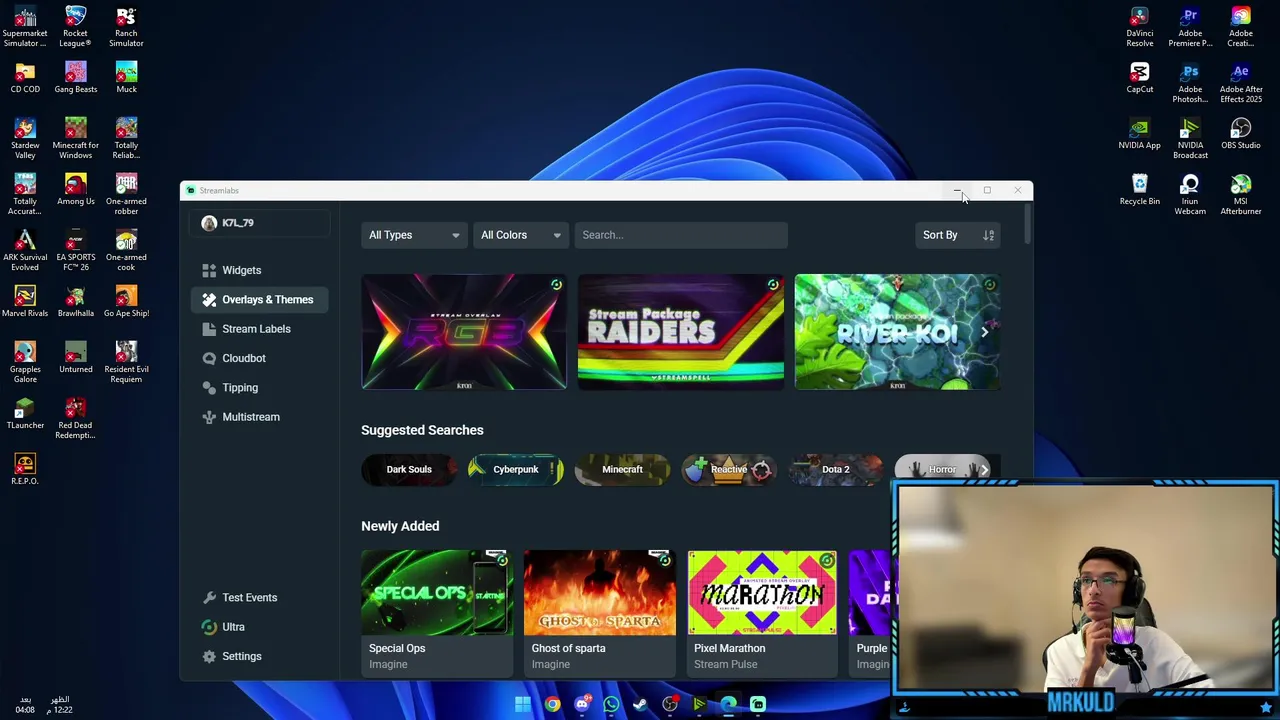Click the overlay search field
This screenshot has height=720, width=1280.
681,235
